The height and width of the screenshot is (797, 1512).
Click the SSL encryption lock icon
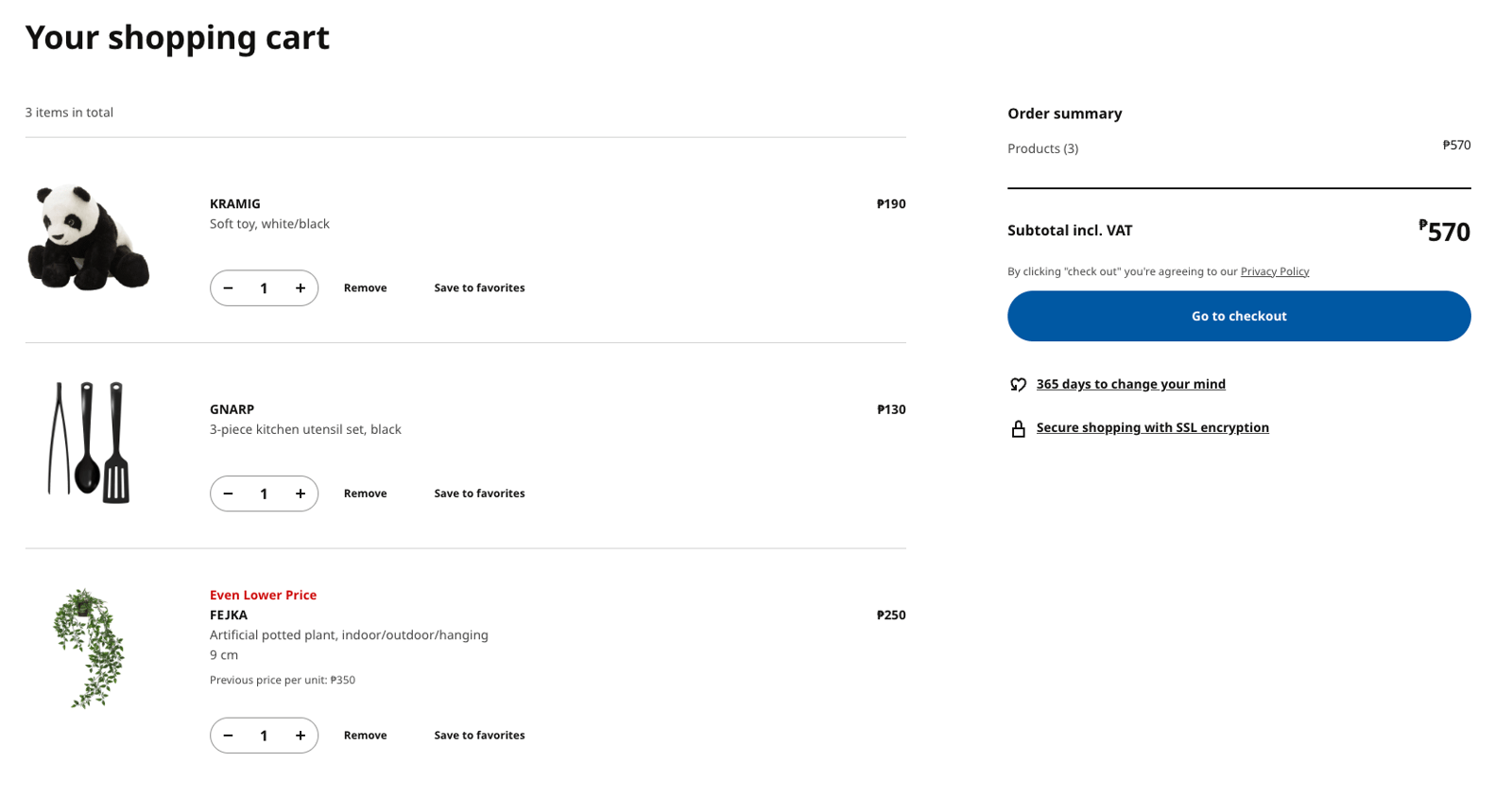click(x=1018, y=427)
